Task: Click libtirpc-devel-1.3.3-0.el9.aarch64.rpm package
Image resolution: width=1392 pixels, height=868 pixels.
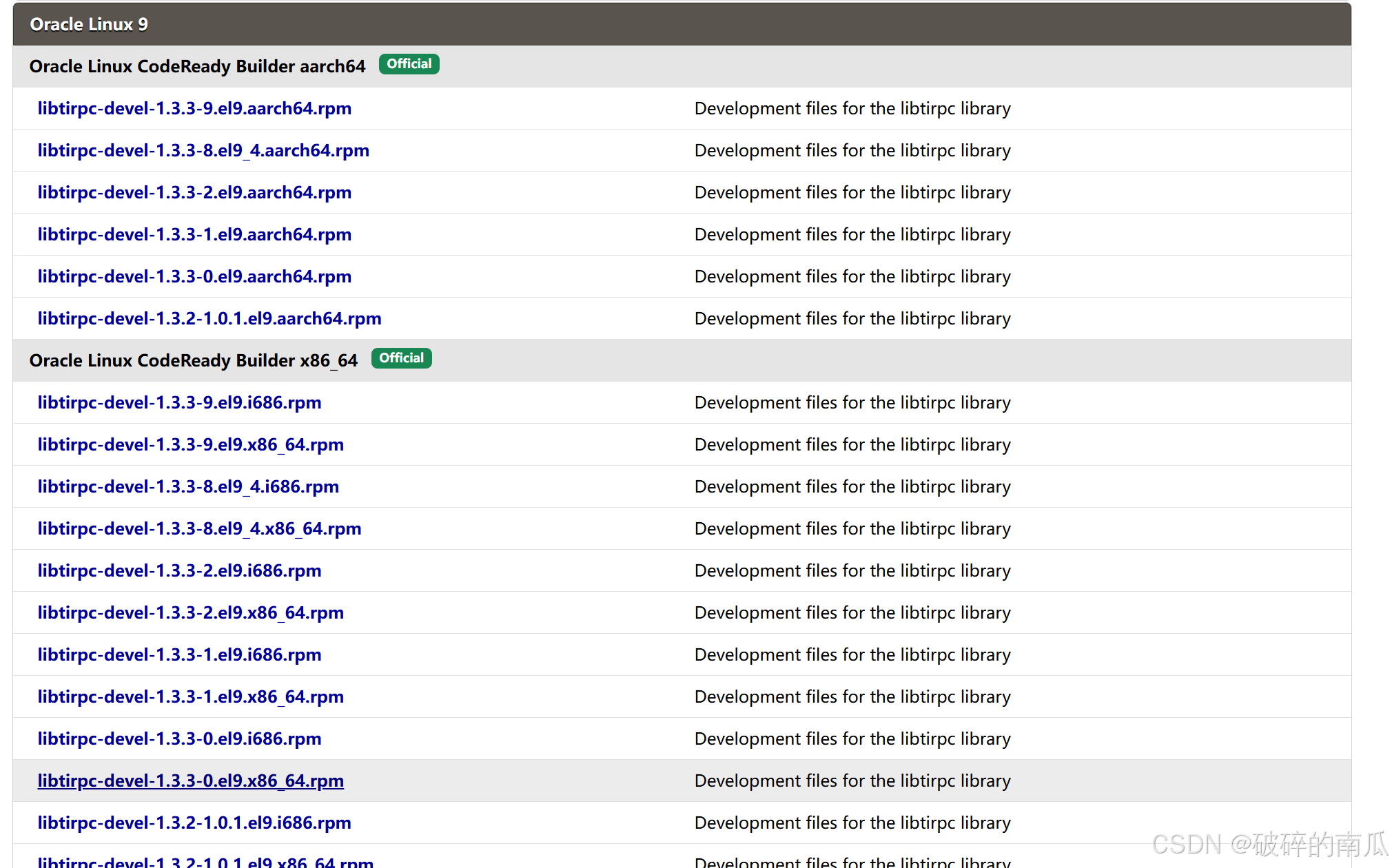Action: 194,276
